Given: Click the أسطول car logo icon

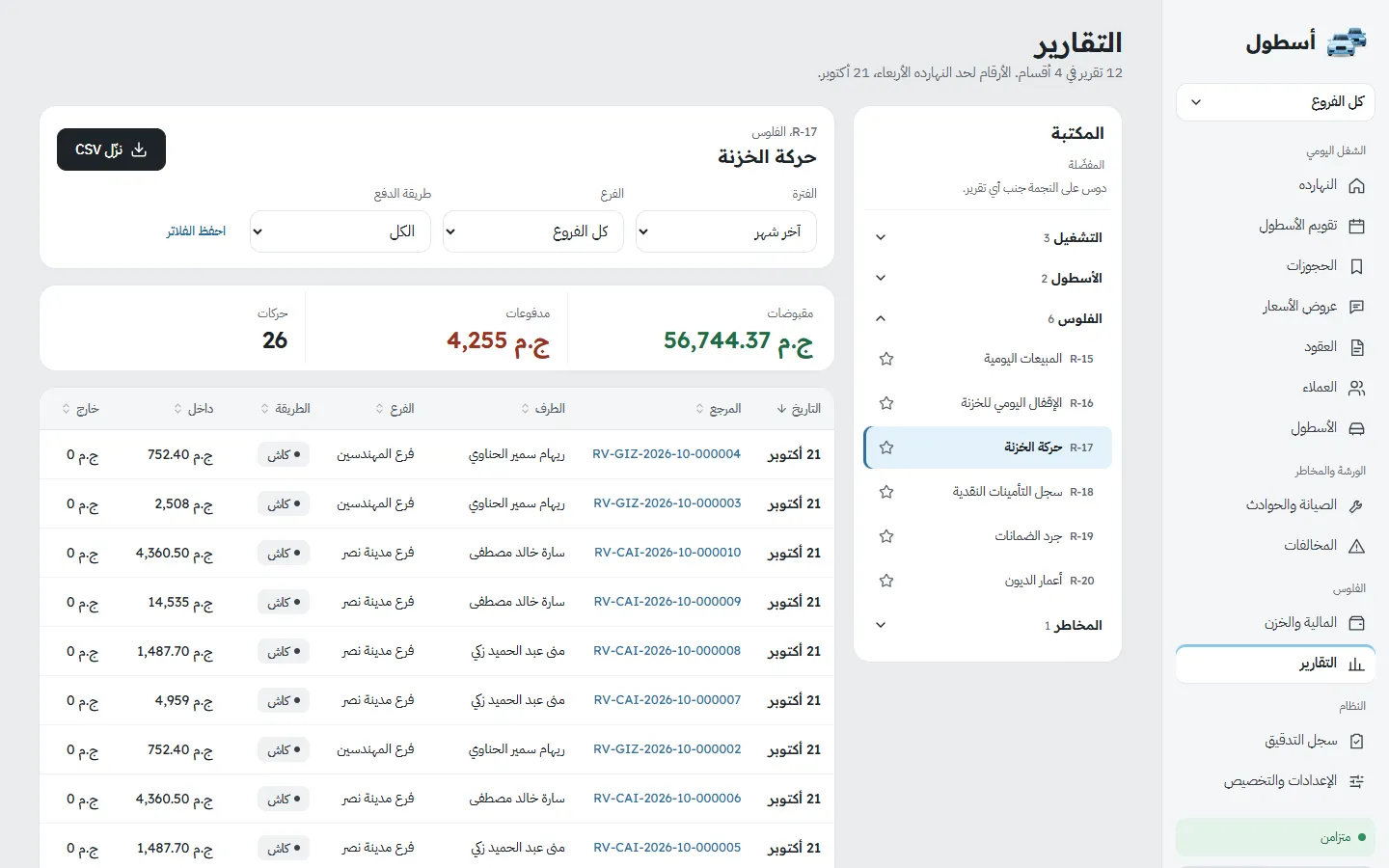Looking at the screenshot, I should coord(1348,42).
